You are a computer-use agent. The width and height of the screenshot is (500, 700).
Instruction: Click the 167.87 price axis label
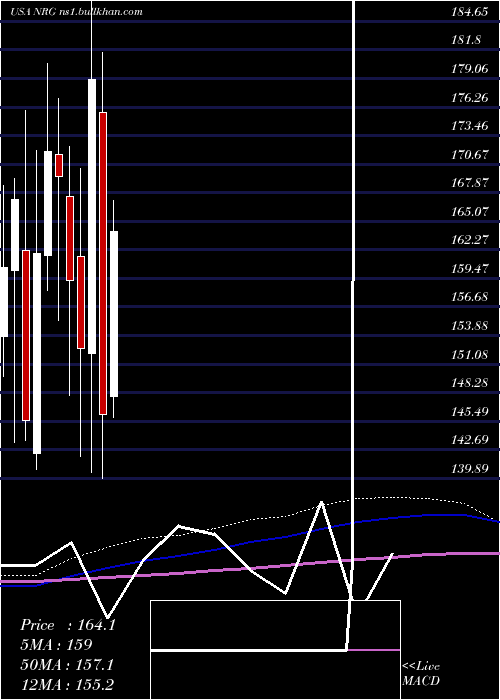point(469,183)
